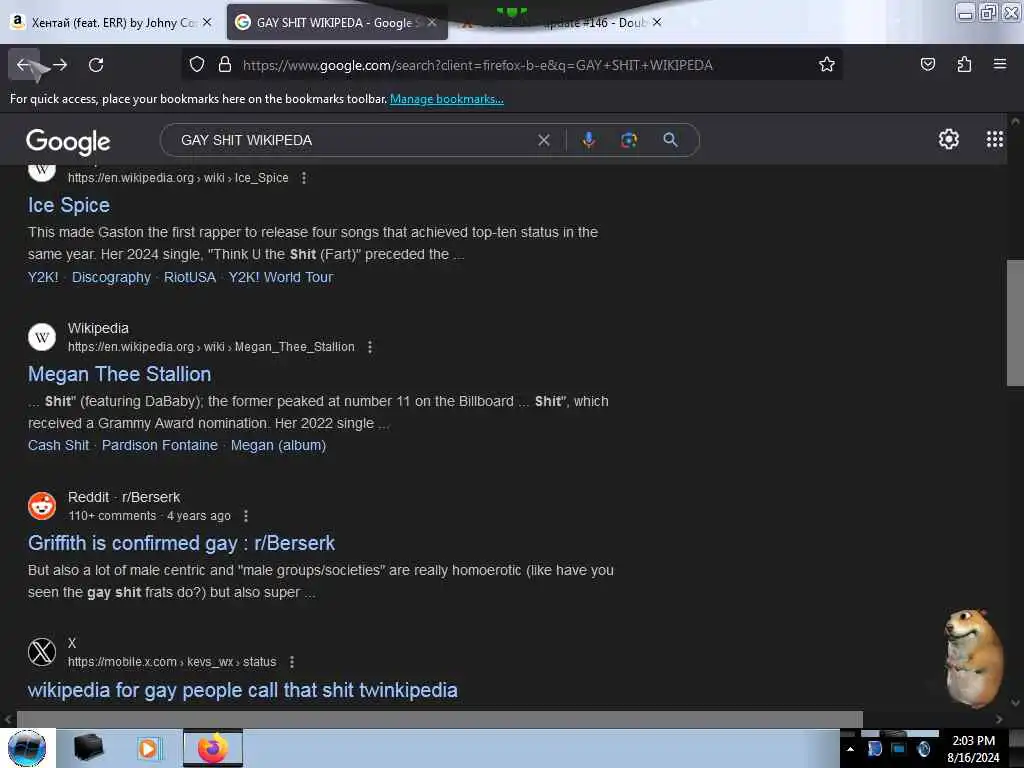Click the horizontal scrollbar thumb
This screenshot has width=1024, height=768.
coord(440,719)
